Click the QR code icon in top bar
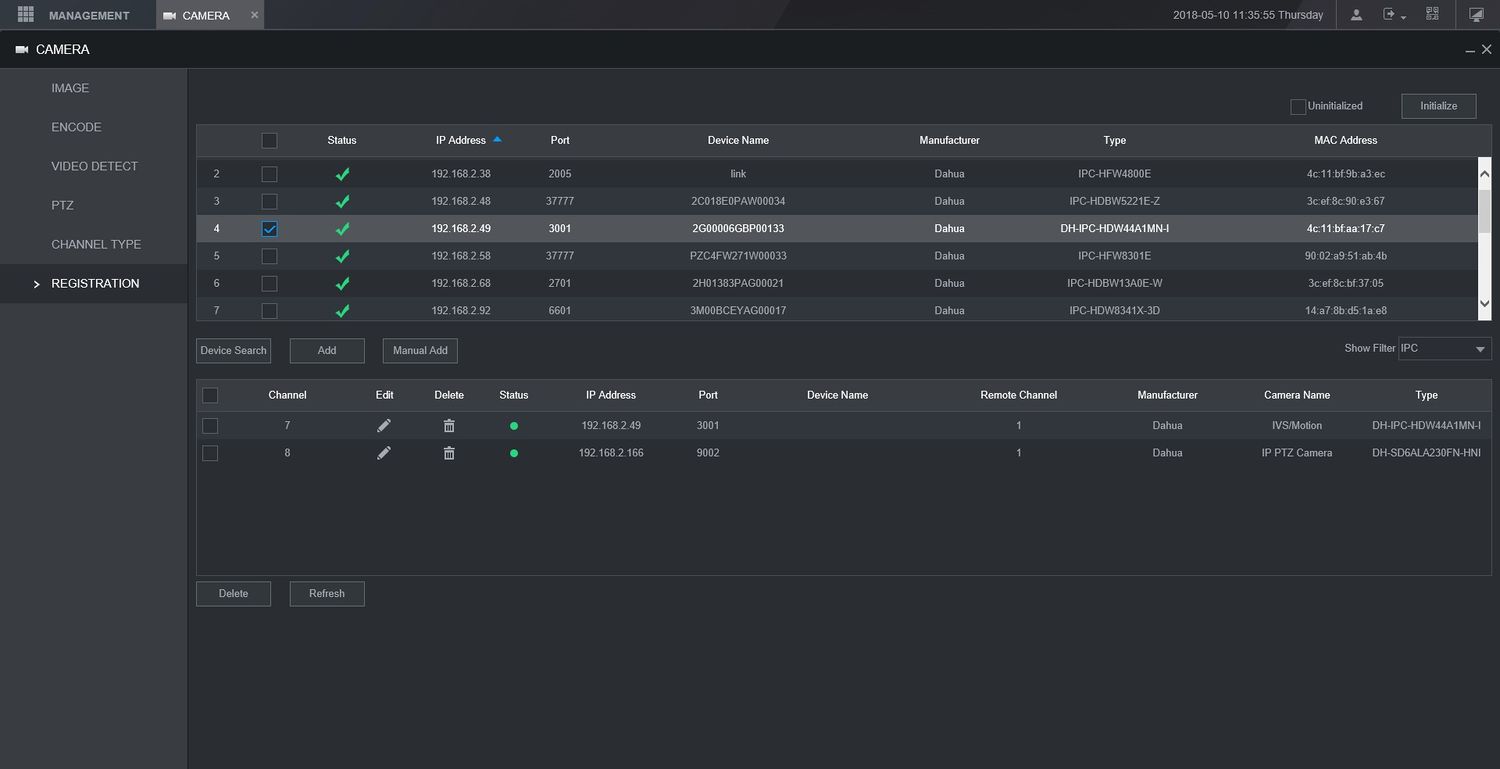 [x=1432, y=15]
